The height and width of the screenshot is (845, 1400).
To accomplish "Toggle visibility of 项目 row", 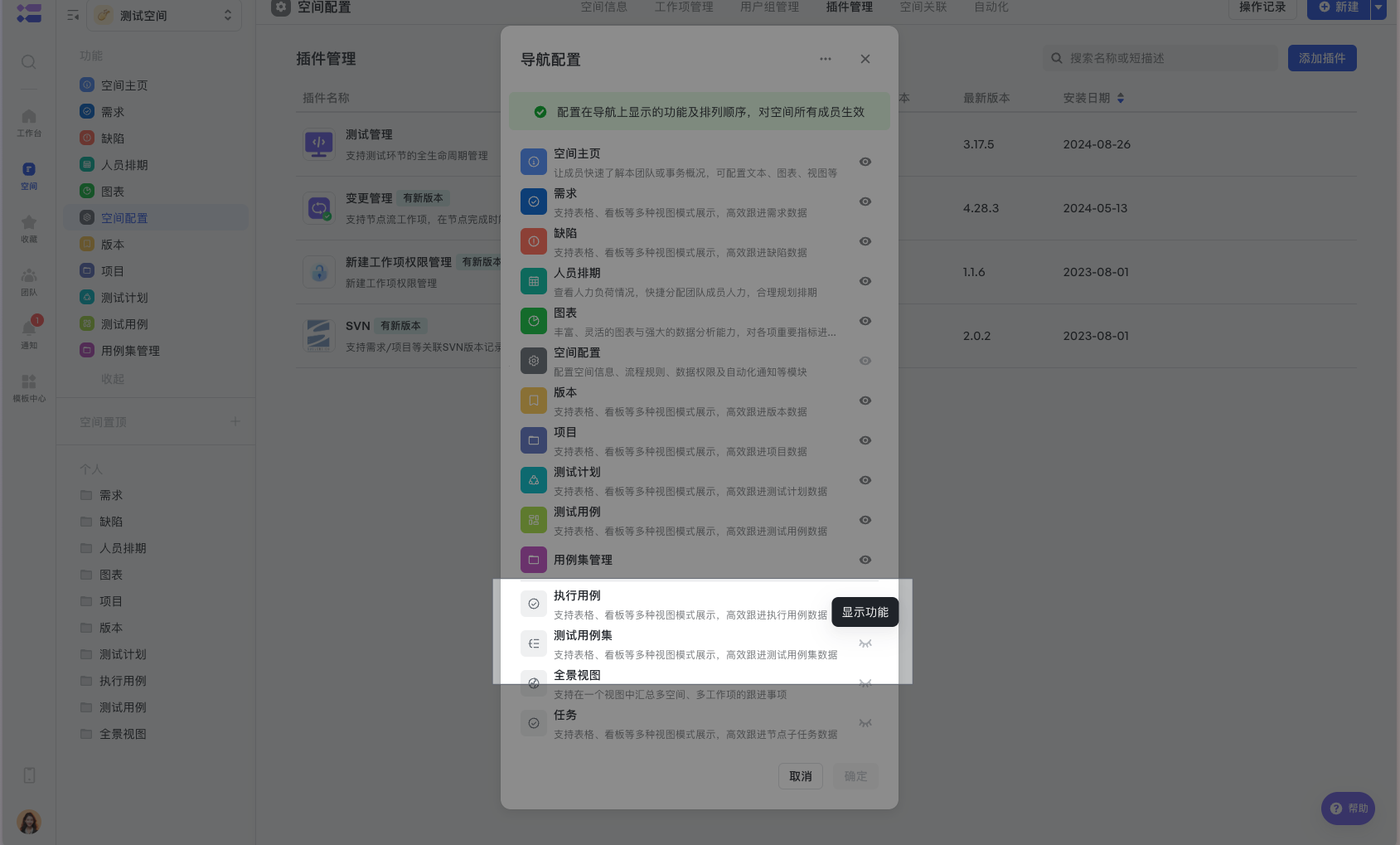I will [865, 440].
